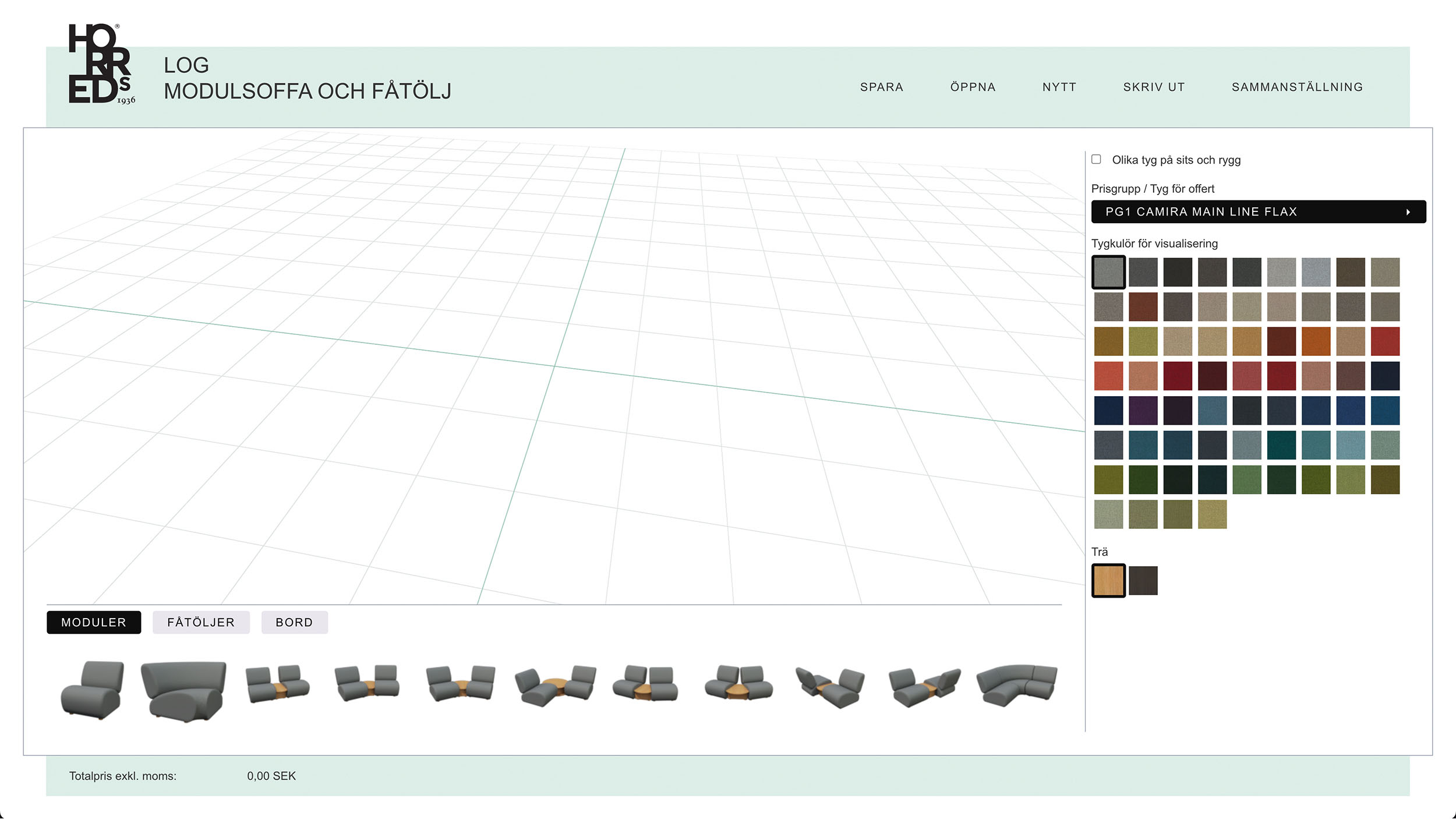Viewport: 1456px width, 819px height.
Task: Click the arrow on the Prisgrupp dropdown
Action: (1408, 212)
